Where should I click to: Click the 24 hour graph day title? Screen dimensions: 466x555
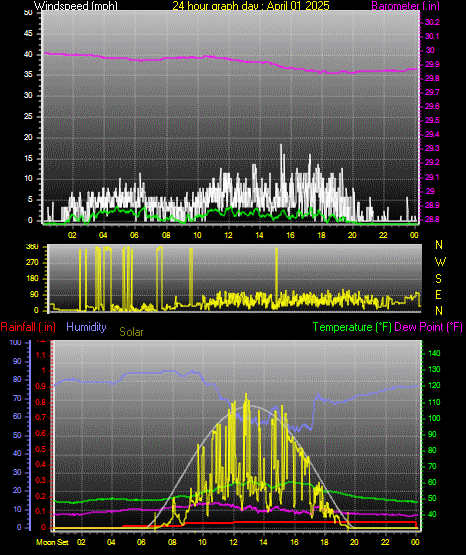click(x=251, y=5)
